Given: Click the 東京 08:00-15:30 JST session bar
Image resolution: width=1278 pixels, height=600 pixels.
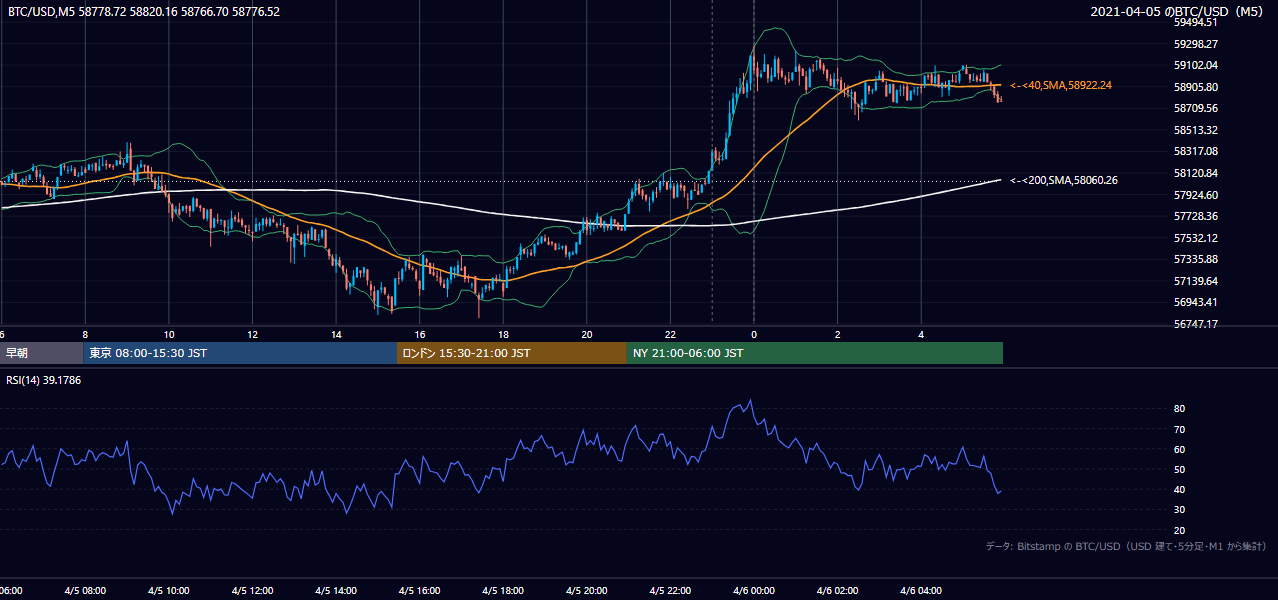Looking at the screenshot, I should coord(240,353).
